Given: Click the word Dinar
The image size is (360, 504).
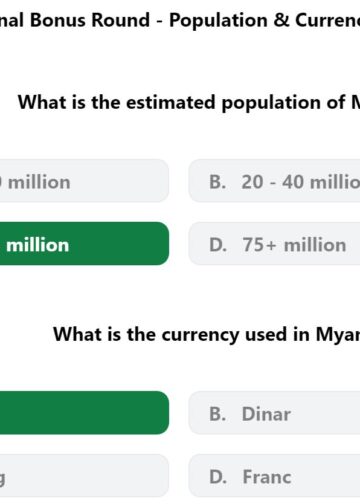Looking at the screenshot, I should (x=266, y=414).
